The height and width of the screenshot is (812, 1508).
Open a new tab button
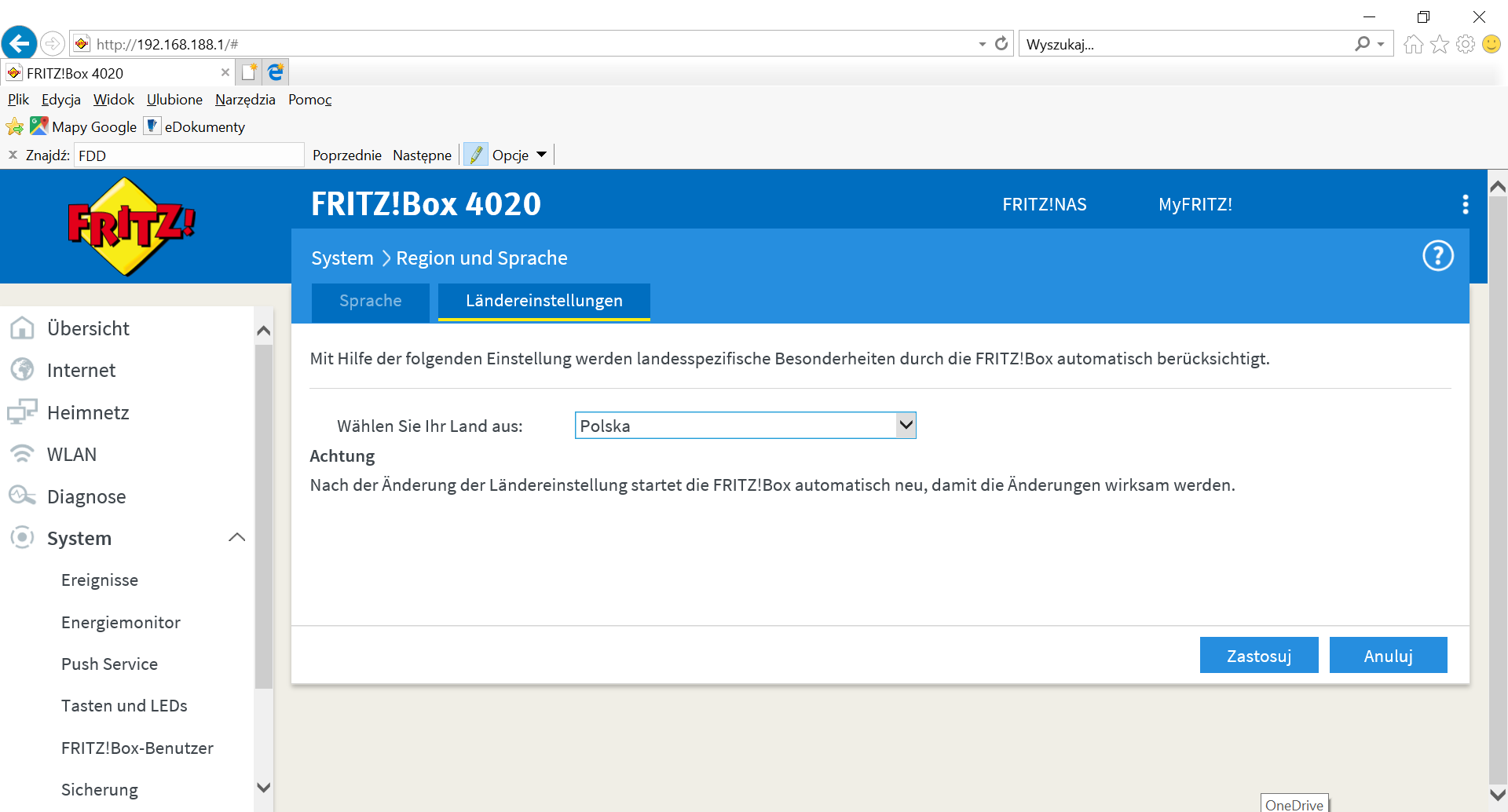click(x=249, y=72)
